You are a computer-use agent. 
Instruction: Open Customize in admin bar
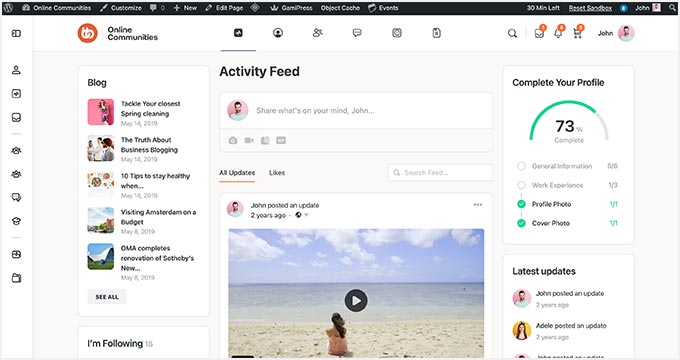(x=121, y=8)
